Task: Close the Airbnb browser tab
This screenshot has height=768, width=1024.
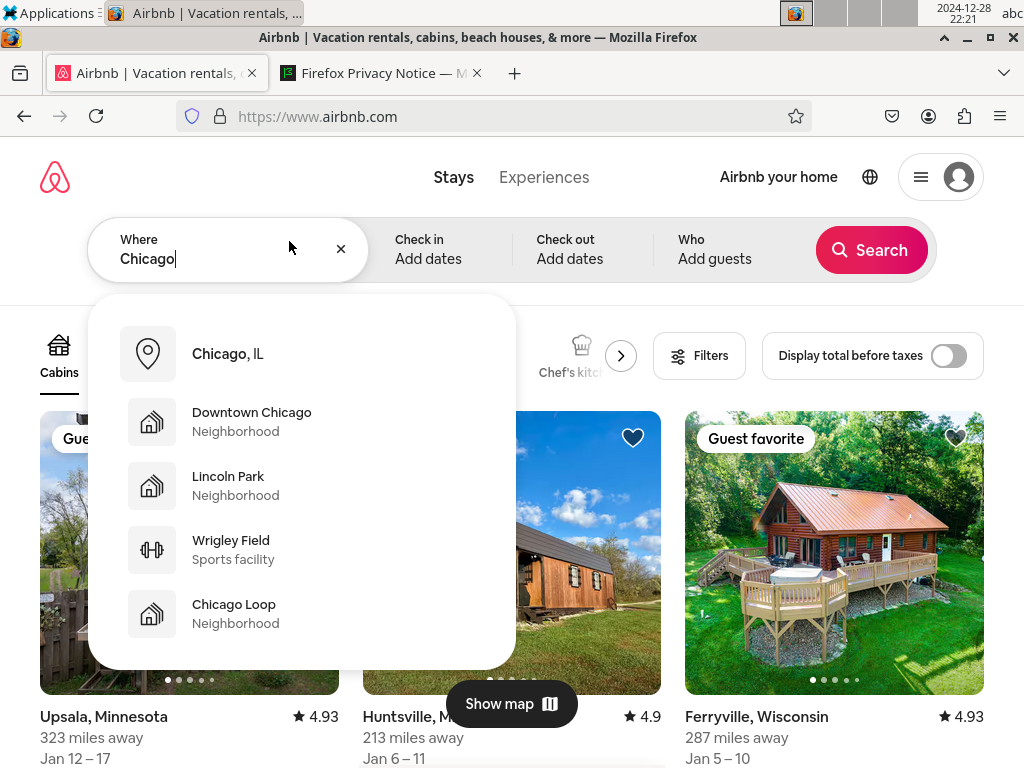Action: (x=252, y=73)
